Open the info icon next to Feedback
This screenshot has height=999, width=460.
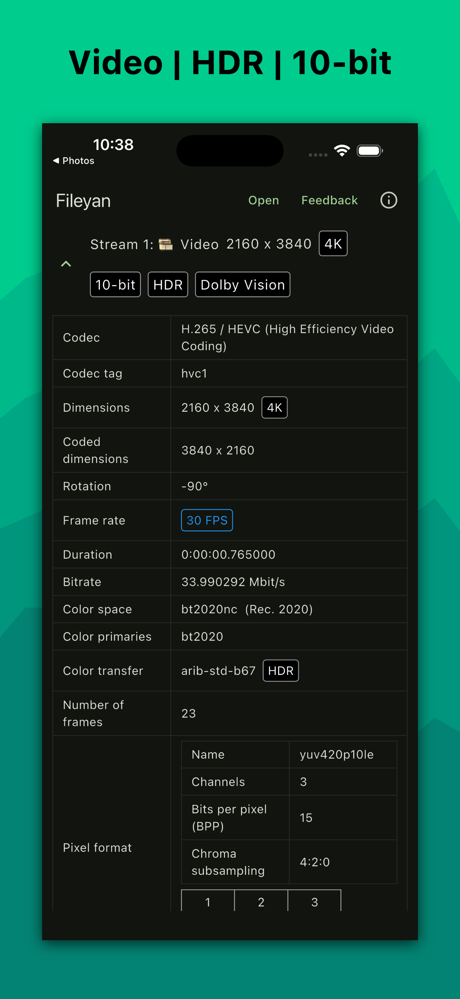pos(389,200)
